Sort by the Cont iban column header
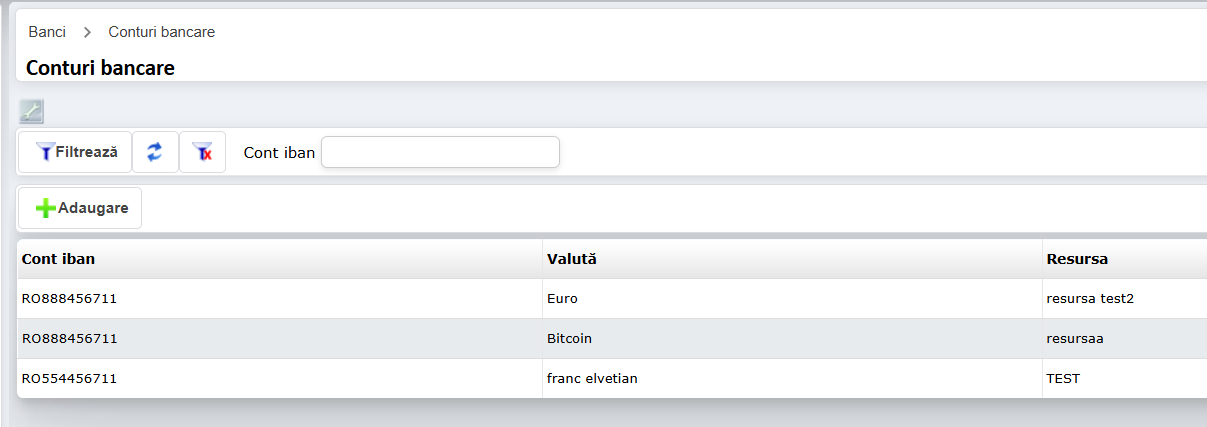The width and height of the screenshot is (1207, 427). tap(59, 259)
